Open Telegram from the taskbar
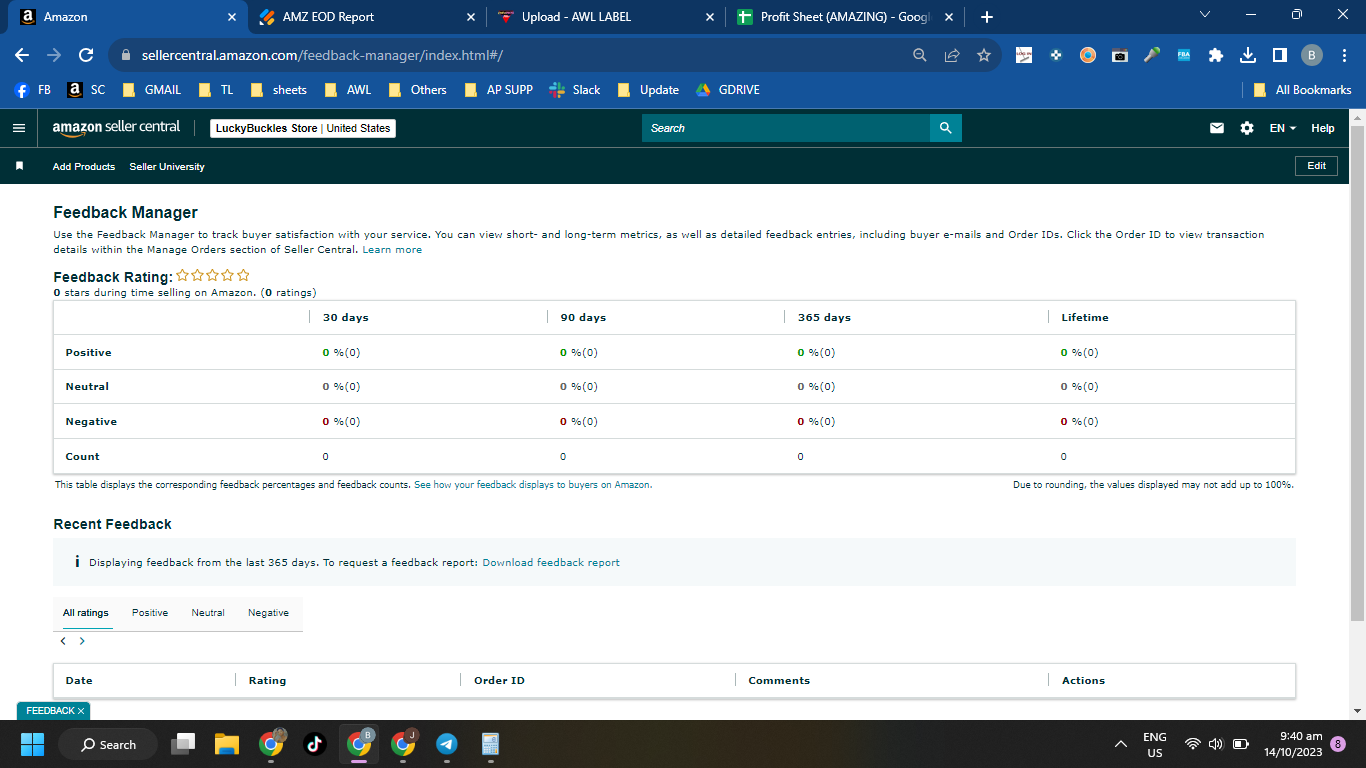Image resolution: width=1366 pixels, height=768 pixels. coord(447,743)
